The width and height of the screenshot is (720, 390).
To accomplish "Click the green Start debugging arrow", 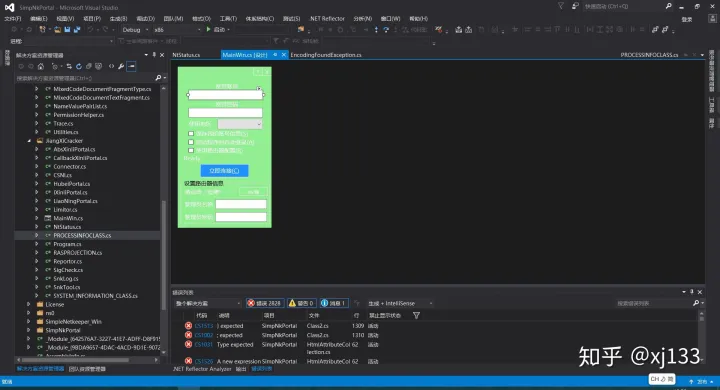I will 208,29.
